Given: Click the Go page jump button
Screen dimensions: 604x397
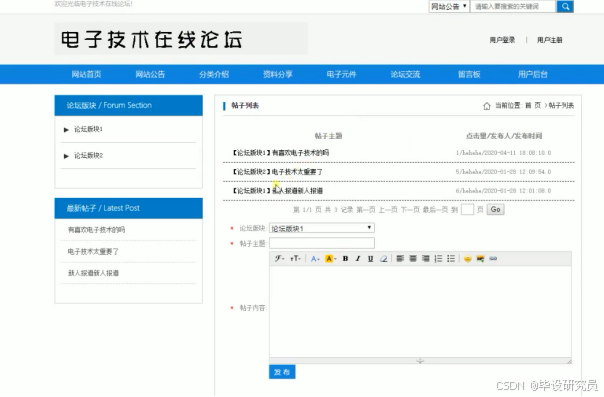Looking at the screenshot, I should (495, 209).
